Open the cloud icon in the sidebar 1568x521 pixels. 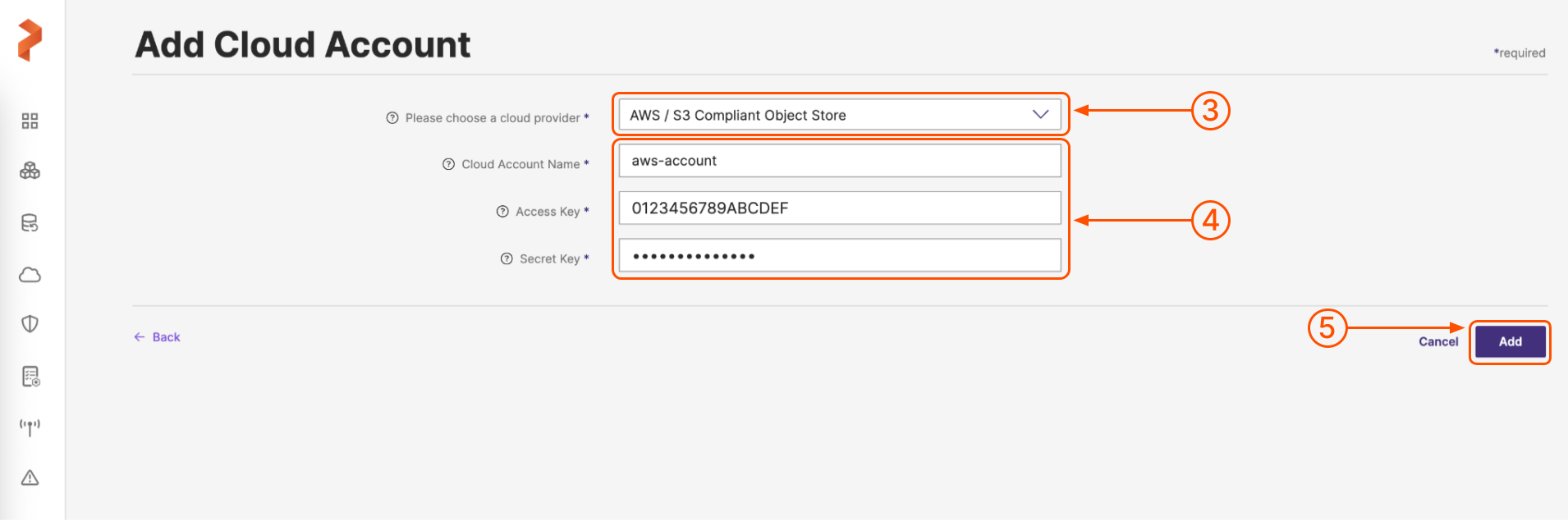point(30,275)
